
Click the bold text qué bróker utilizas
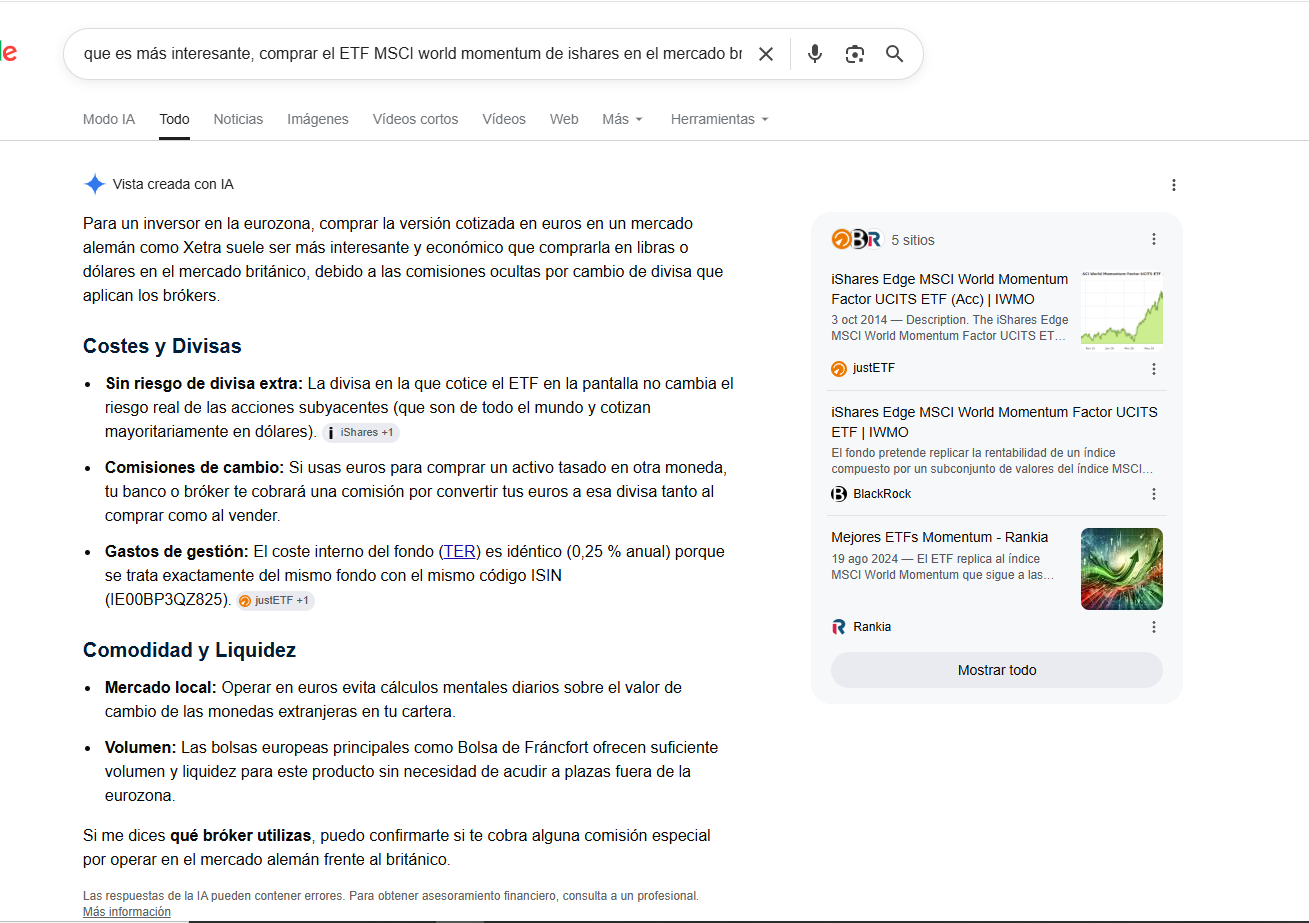coord(241,835)
